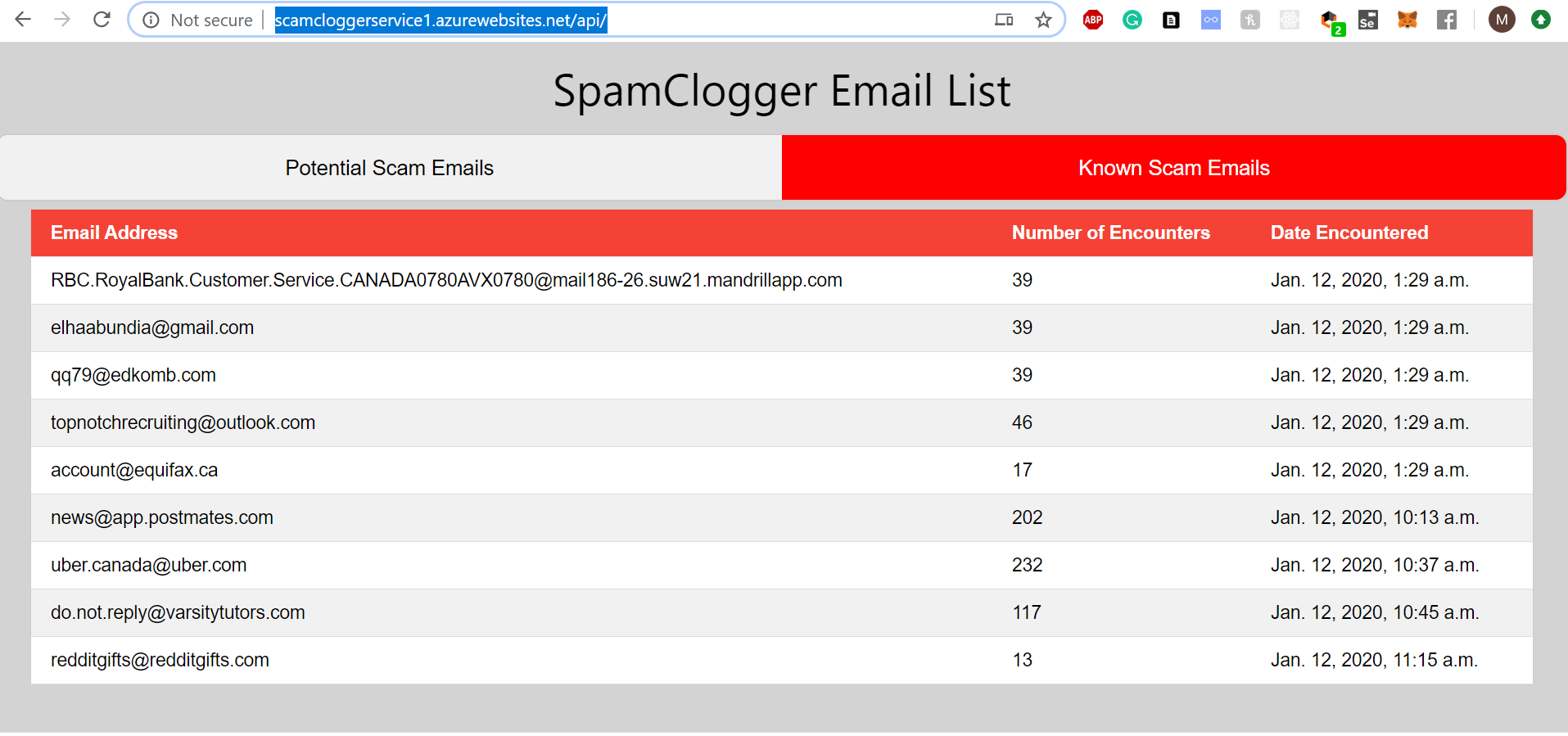Open the Honey extension icon
The width and height of the screenshot is (1568, 736).
pos(1250,20)
